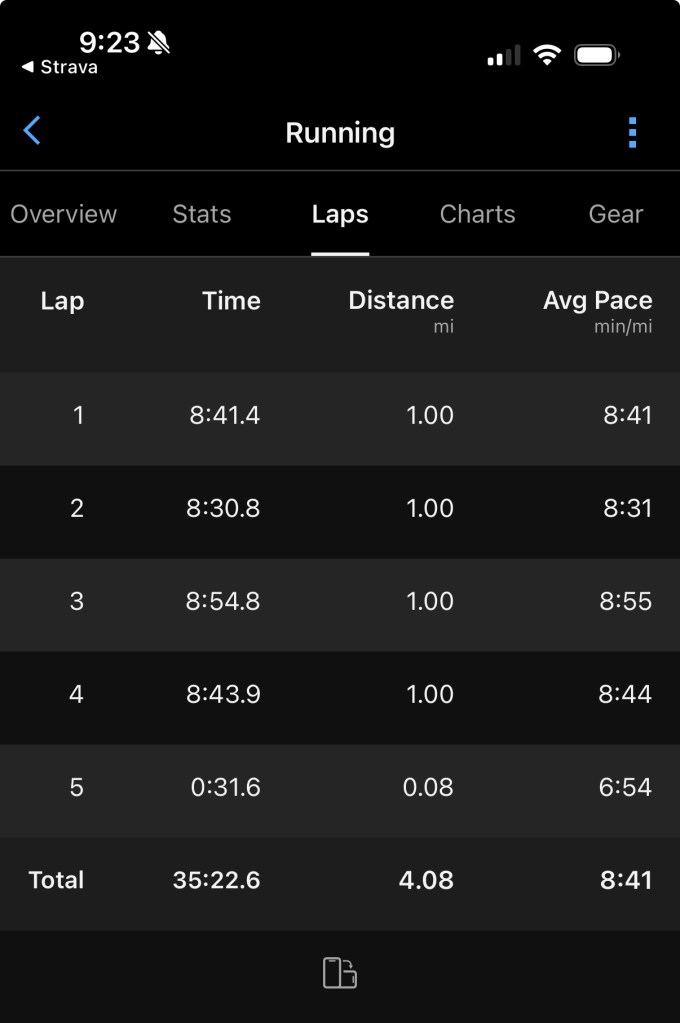The image size is (680, 1023).
Task: Open the three-dot more options menu
Action: pos(632,132)
